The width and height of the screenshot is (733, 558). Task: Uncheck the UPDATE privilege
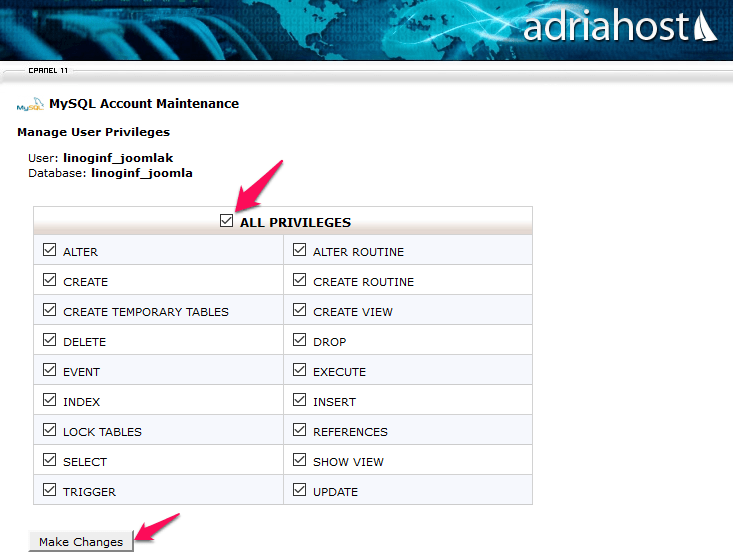click(x=300, y=489)
